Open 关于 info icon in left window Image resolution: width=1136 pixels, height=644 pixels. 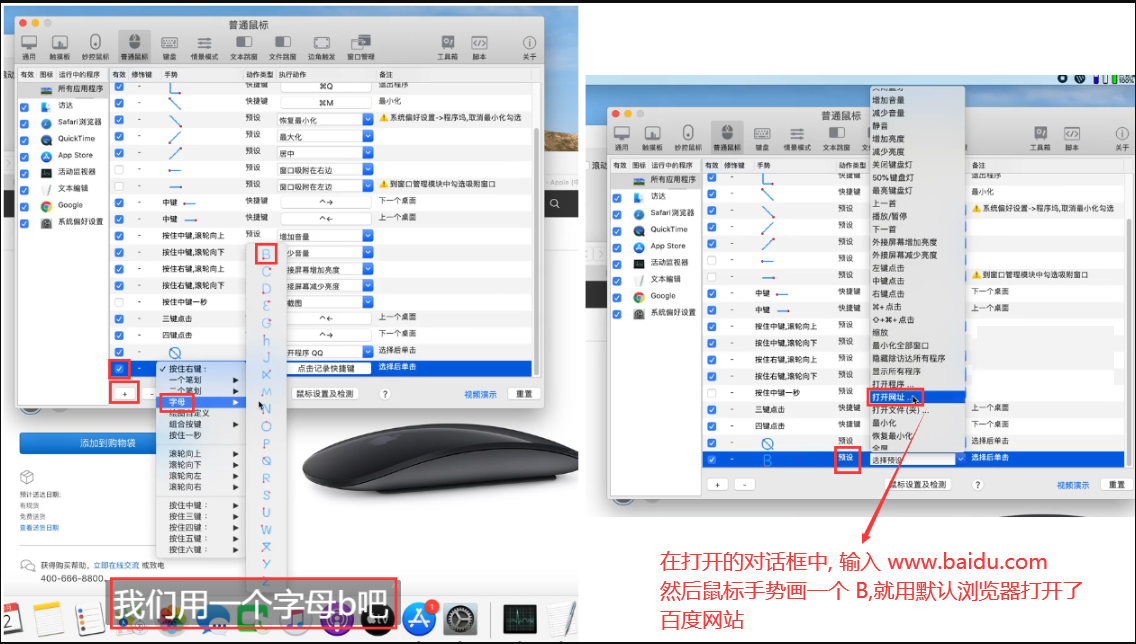530,47
